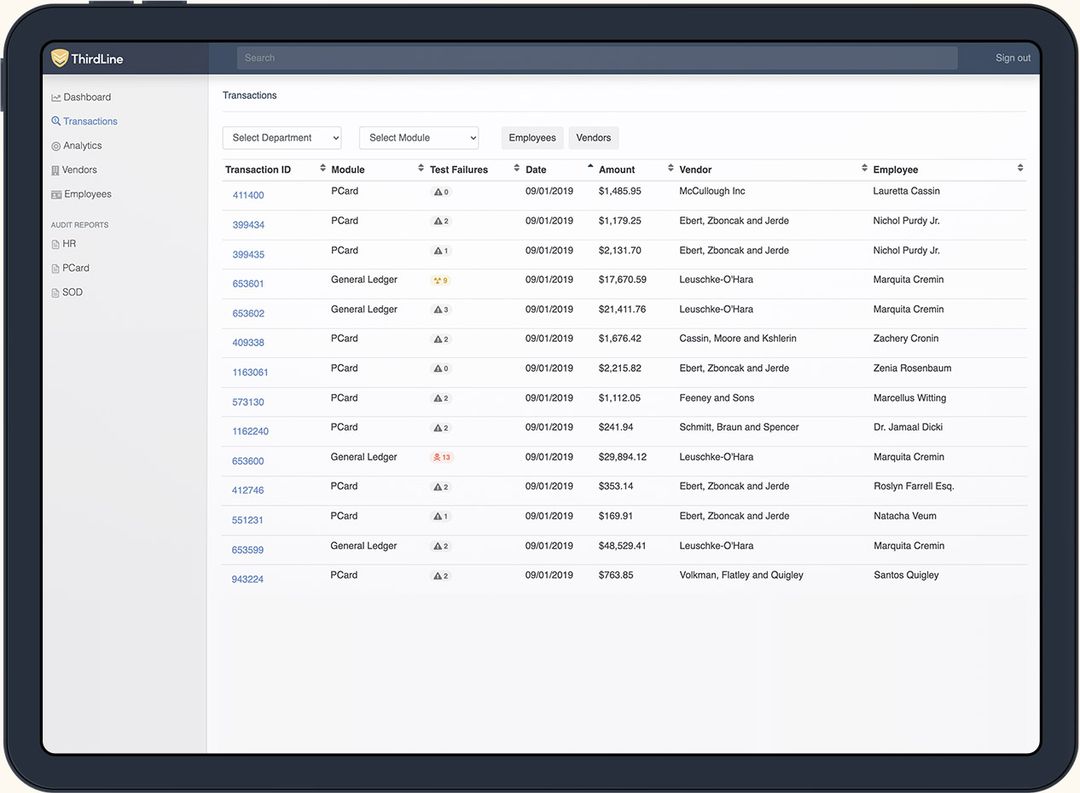
Task: Open transaction 399435
Action: pyautogui.click(x=248, y=255)
